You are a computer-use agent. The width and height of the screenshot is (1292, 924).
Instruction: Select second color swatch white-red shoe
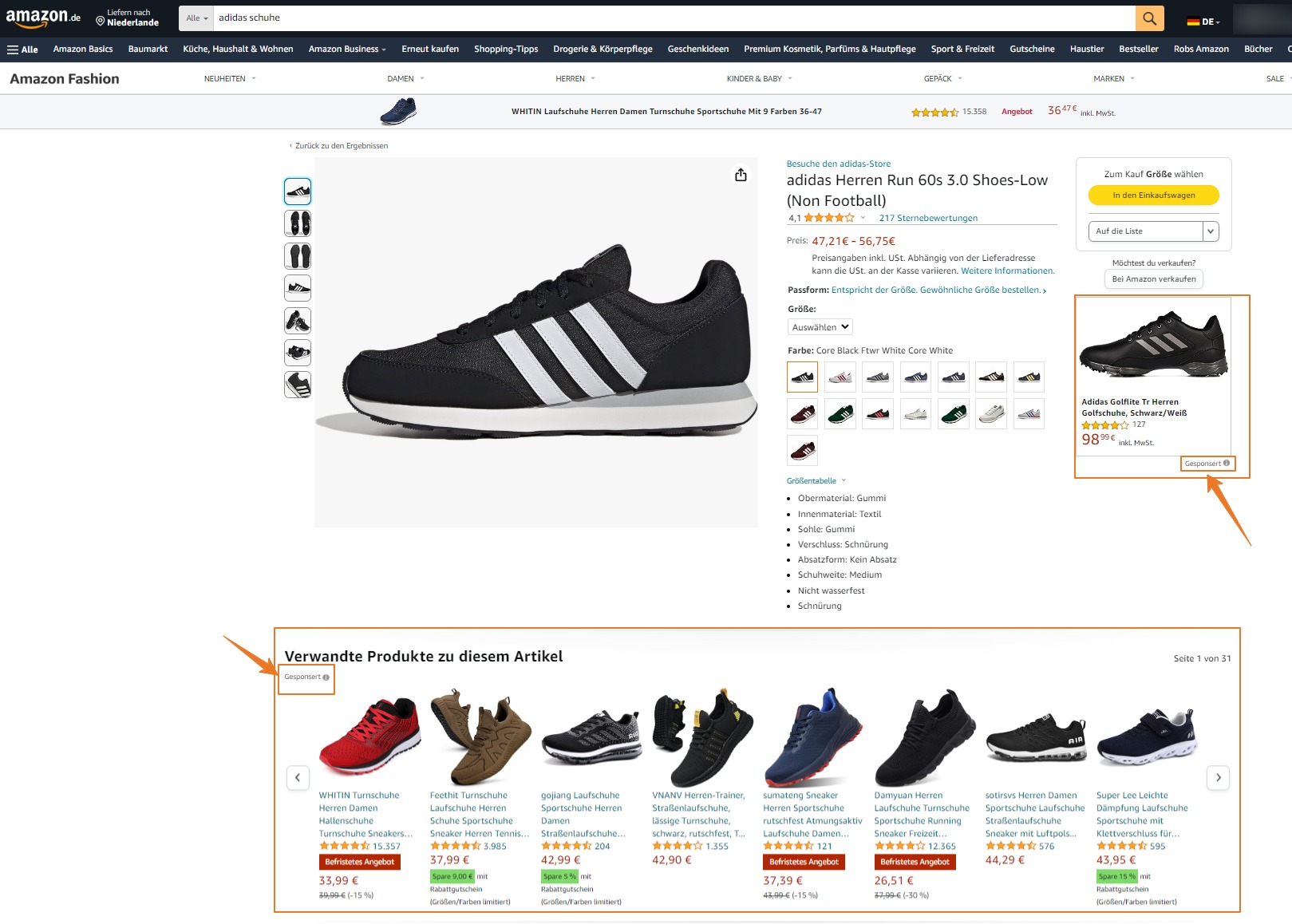pos(840,377)
